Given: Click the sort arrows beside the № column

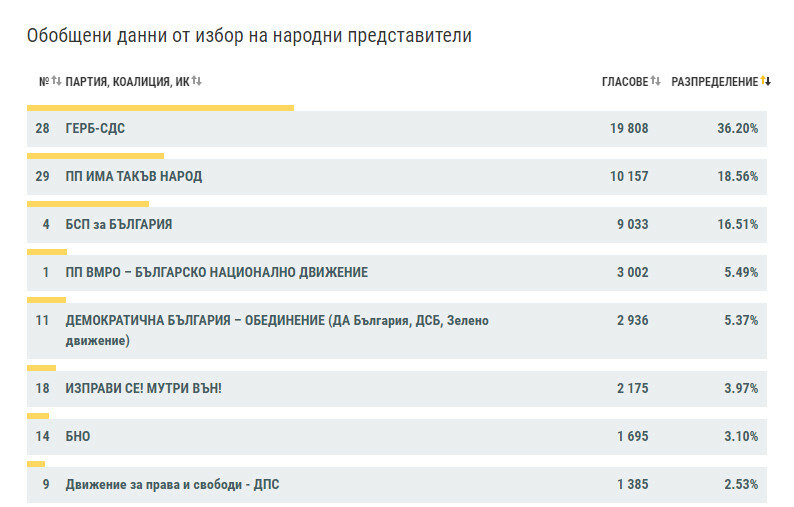Looking at the screenshot, I should pos(56,81).
